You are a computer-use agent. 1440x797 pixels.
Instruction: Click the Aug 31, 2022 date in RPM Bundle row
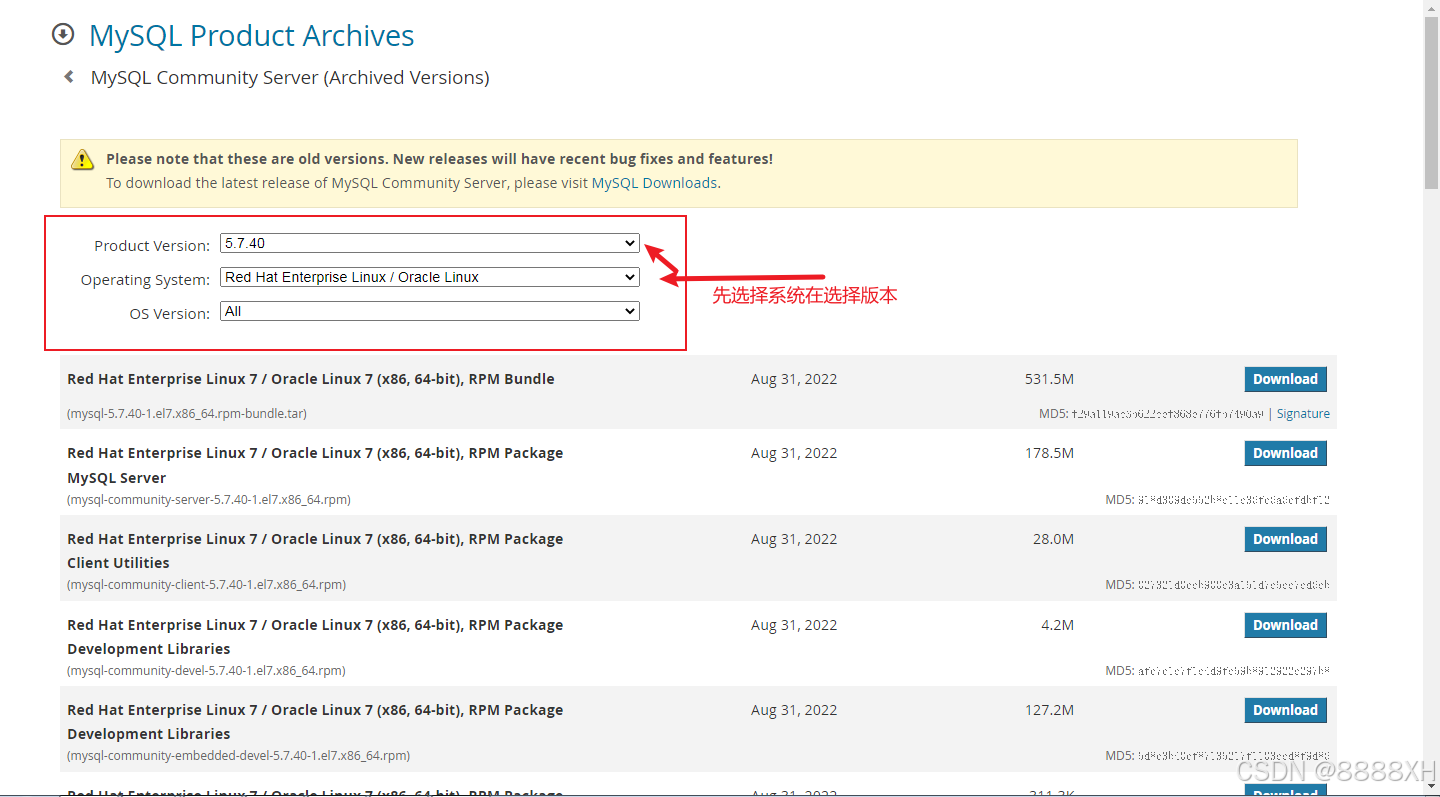pos(794,379)
